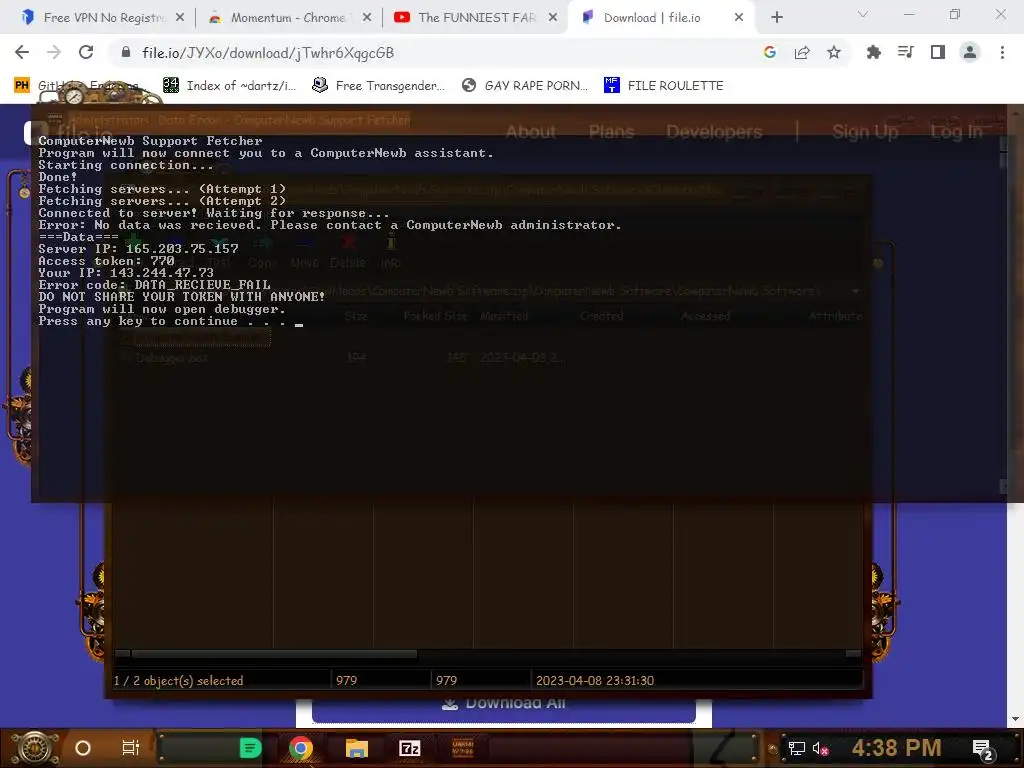The image size is (1024, 768).
Task: Click the Google icon in address bar
Action: 770,52
